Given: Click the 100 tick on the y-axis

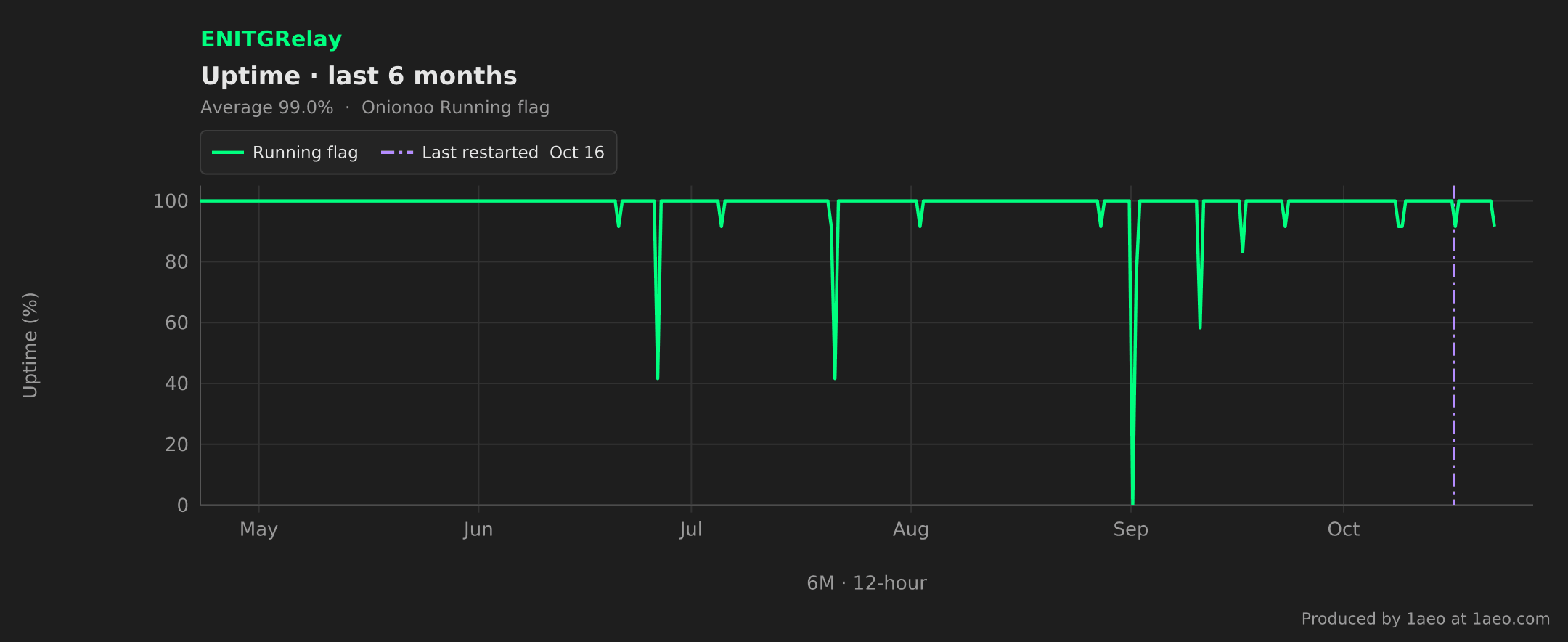Looking at the screenshot, I should 171,201.
